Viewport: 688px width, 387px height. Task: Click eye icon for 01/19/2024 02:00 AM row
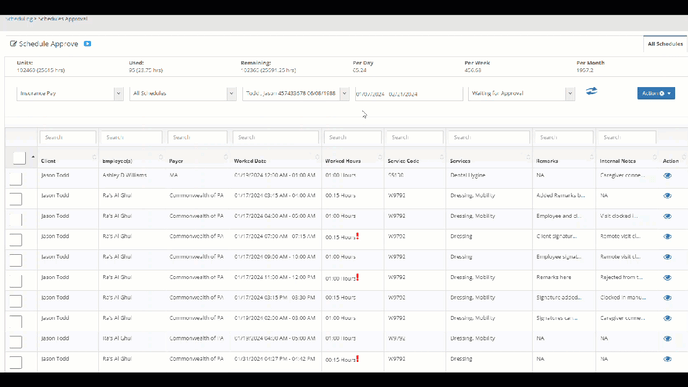pos(667,318)
